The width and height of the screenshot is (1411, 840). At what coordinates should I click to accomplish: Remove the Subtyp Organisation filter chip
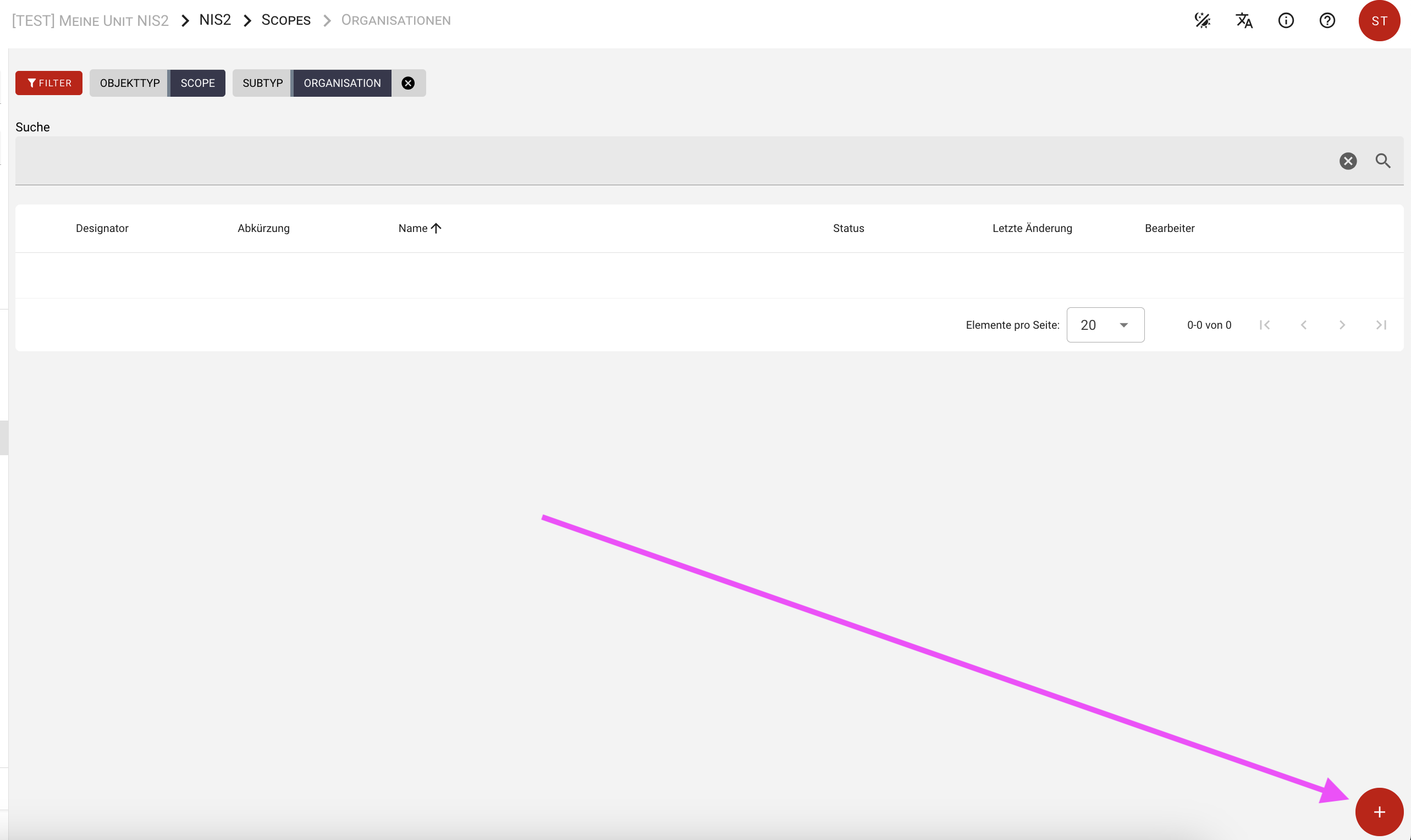[407, 83]
